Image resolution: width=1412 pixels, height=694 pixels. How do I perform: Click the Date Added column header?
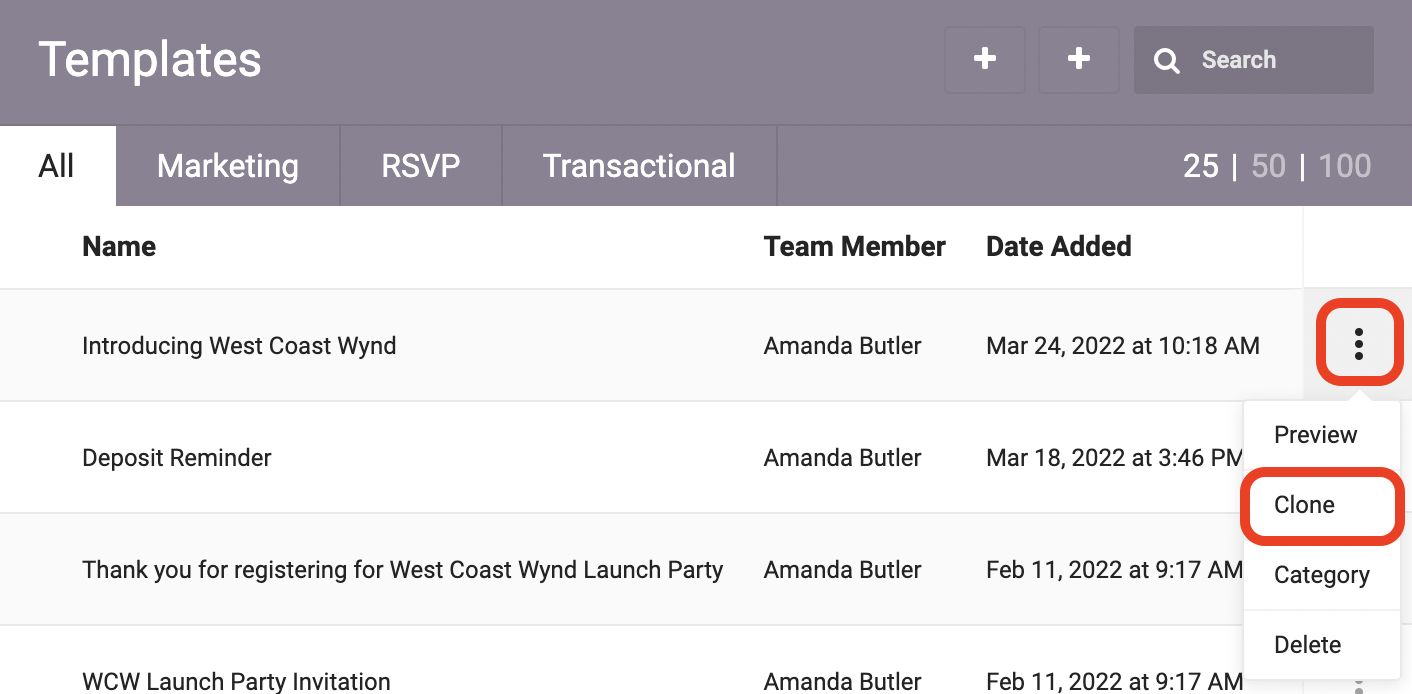pos(1058,246)
